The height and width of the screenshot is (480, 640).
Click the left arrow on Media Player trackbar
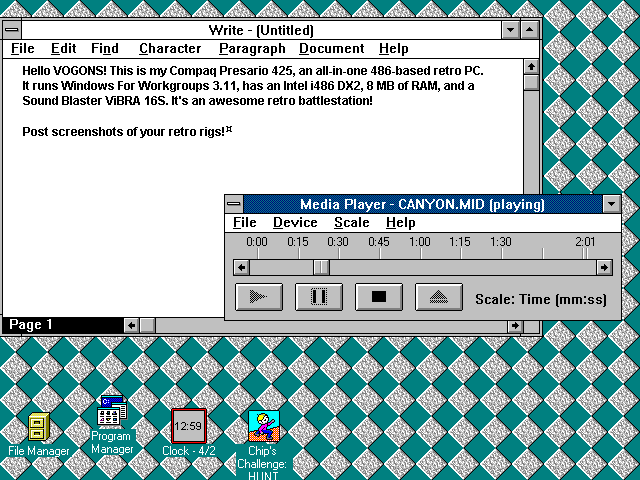pyautogui.click(x=242, y=268)
